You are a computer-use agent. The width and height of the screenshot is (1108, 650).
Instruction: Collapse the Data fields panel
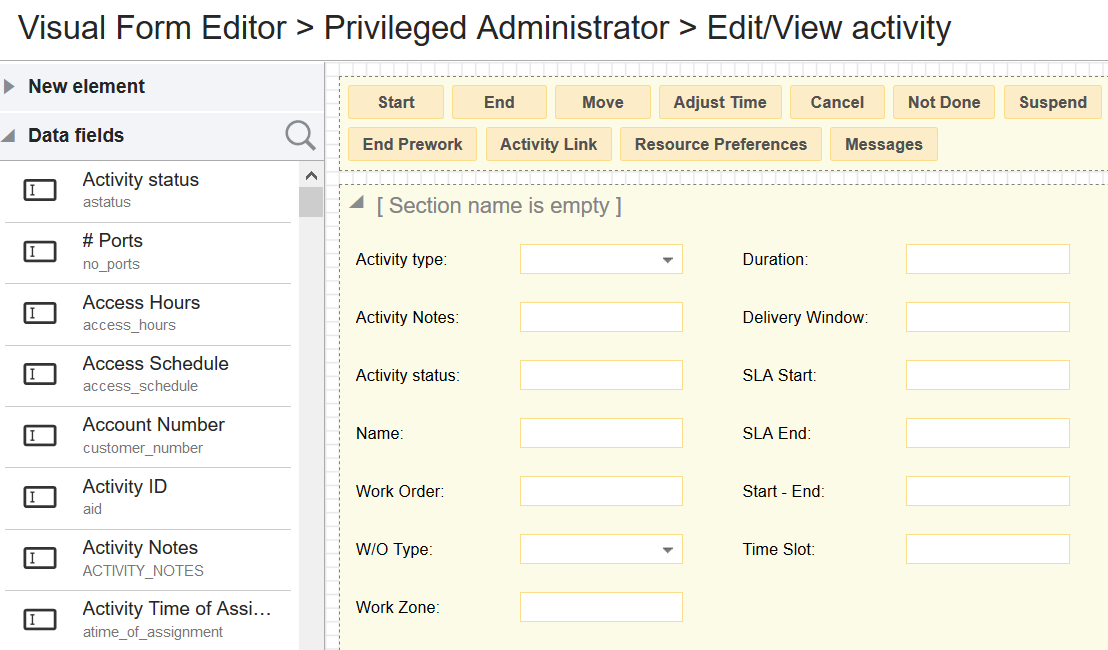click(10, 136)
